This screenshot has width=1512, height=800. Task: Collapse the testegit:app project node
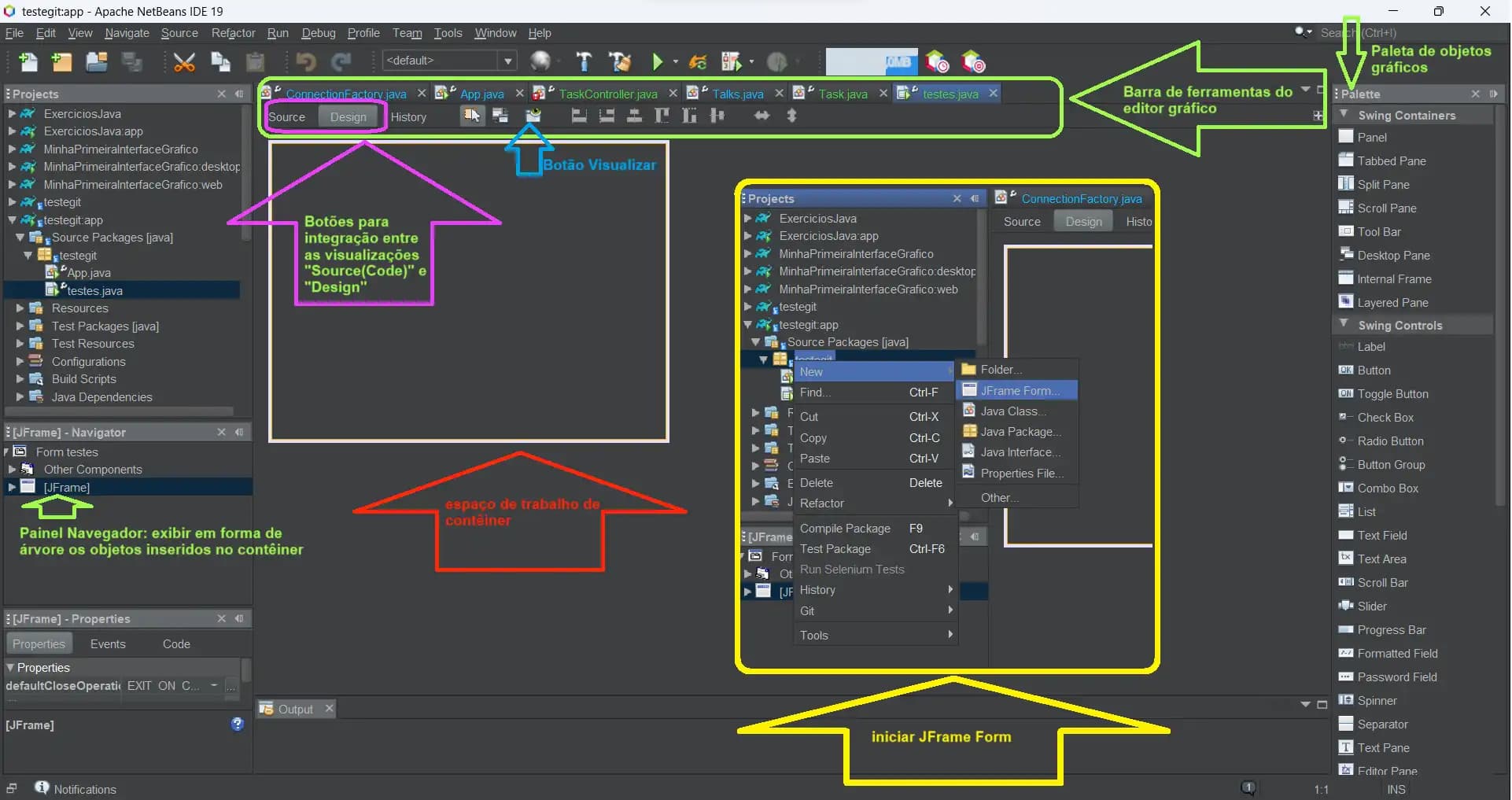[x=12, y=219]
